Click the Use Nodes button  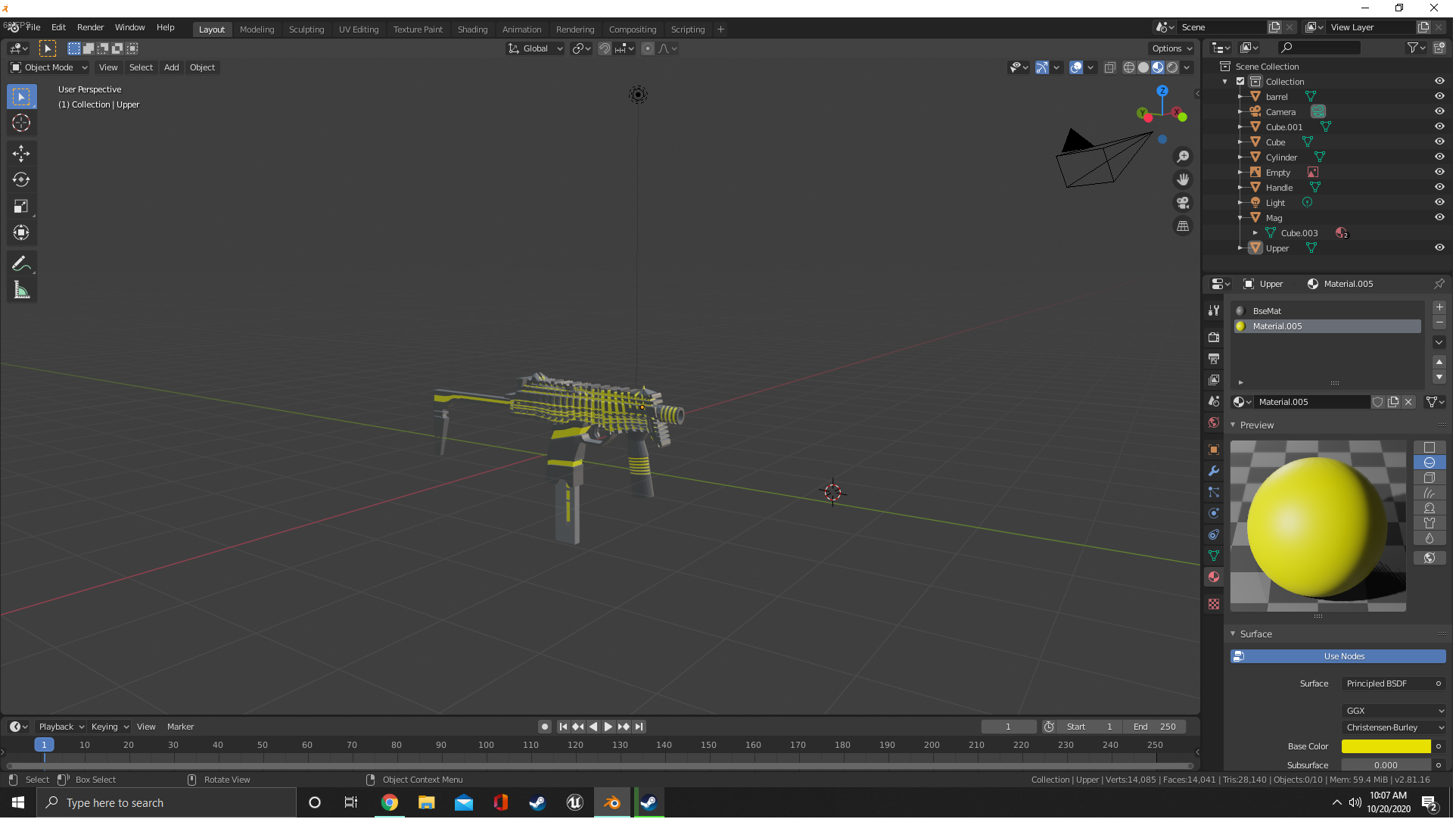(x=1342, y=656)
